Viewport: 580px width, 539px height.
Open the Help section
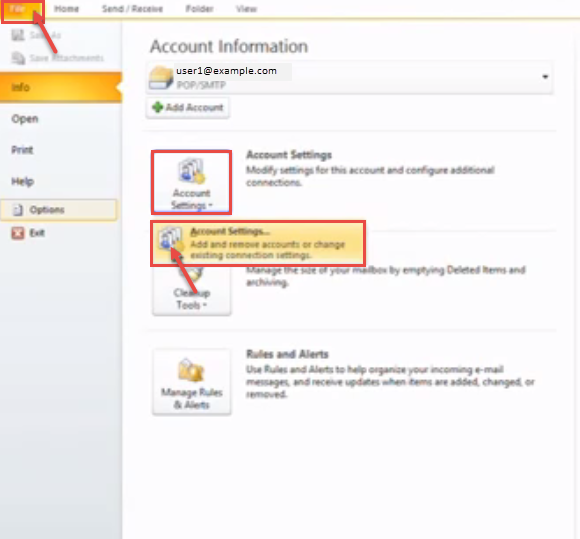(23, 181)
